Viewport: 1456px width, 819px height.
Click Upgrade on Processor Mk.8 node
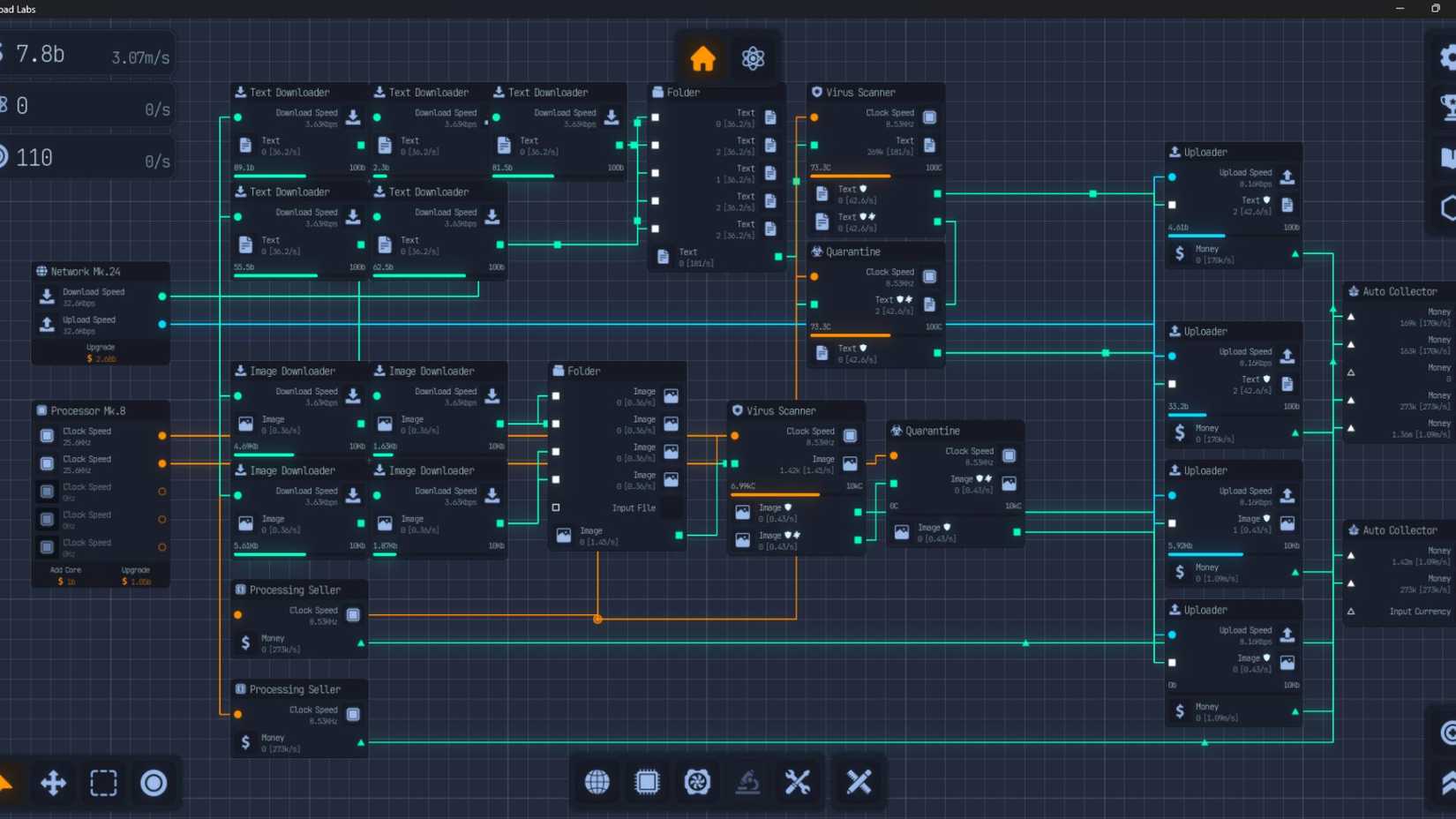point(136,575)
